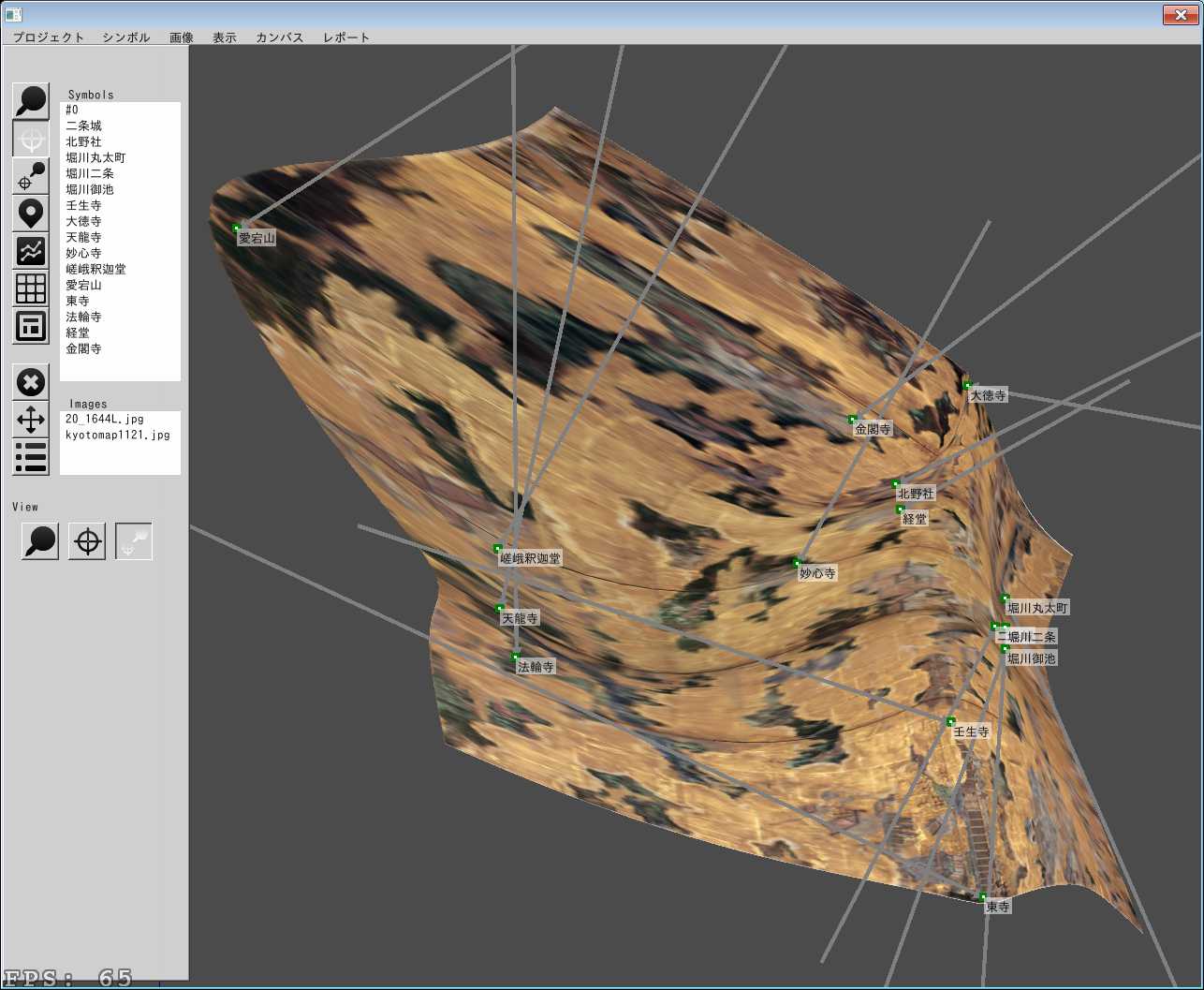The width and height of the screenshot is (1204, 990).
Task: Select 嵯峨釈迦堂 in Symbols list
Action: pyautogui.click(x=120, y=269)
